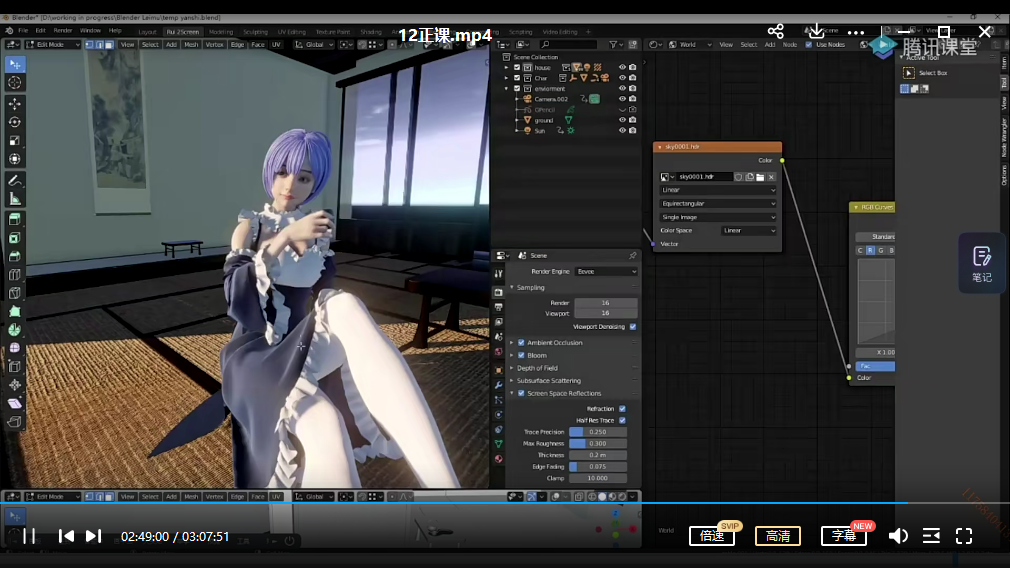Select the Spin tool
1010x568 pixels.
(15, 330)
